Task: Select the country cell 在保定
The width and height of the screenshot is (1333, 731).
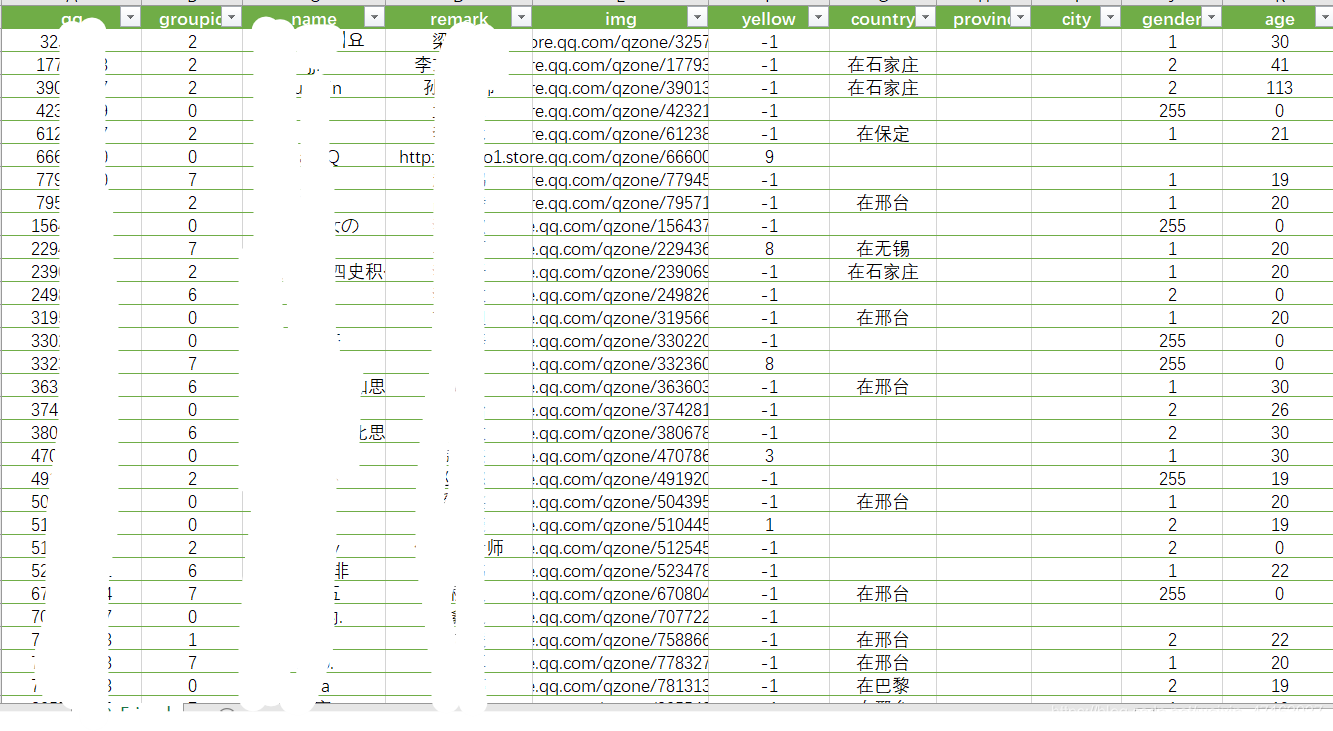Action: pos(883,134)
